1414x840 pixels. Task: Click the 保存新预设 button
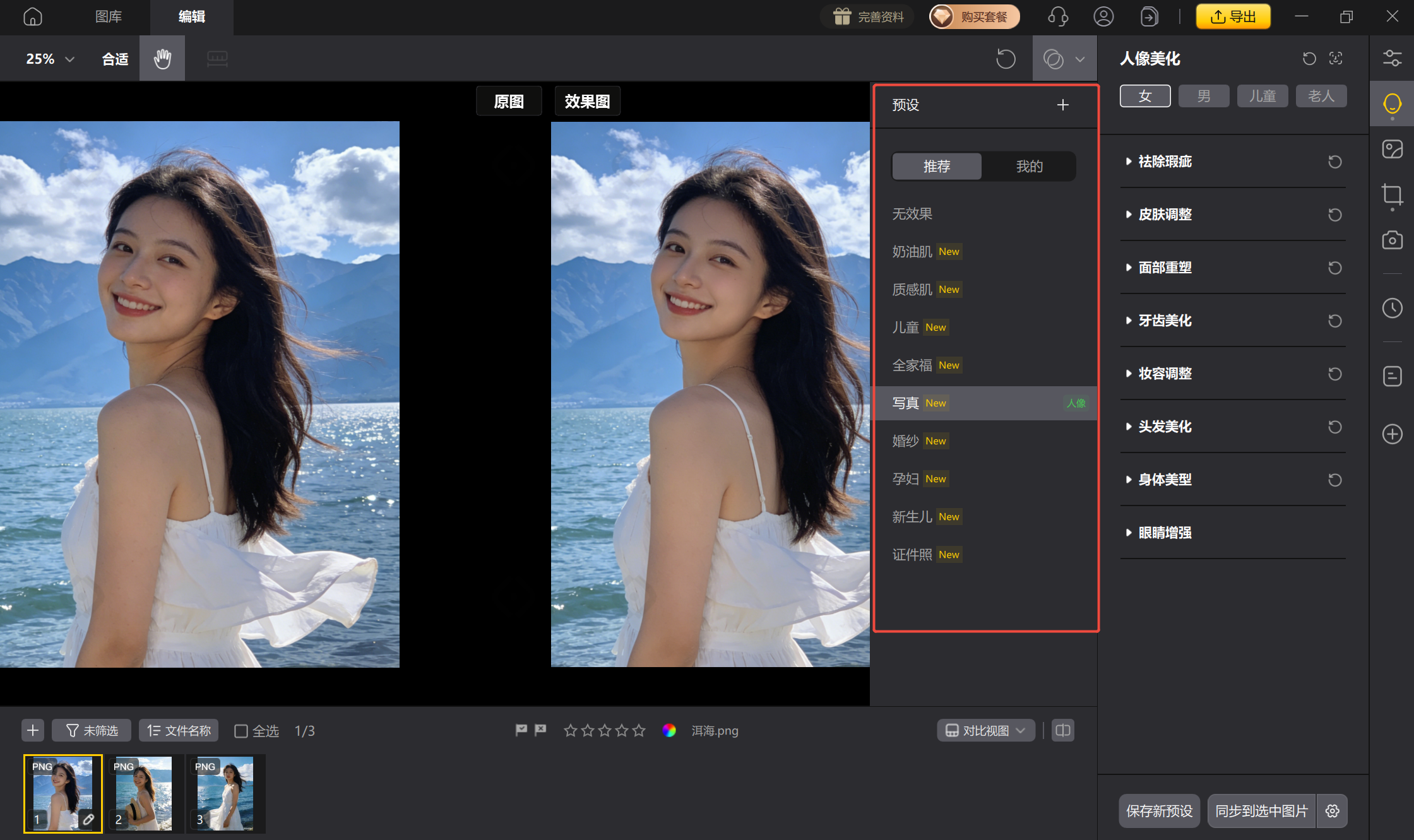pyautogui.click(x=1159, y=811)
